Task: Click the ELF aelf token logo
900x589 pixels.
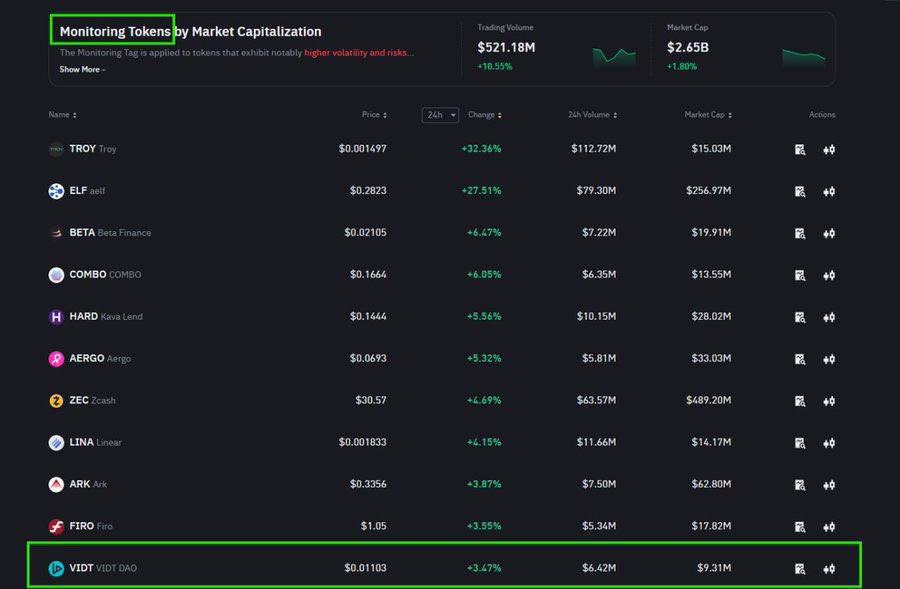Action: click(56, 191)
